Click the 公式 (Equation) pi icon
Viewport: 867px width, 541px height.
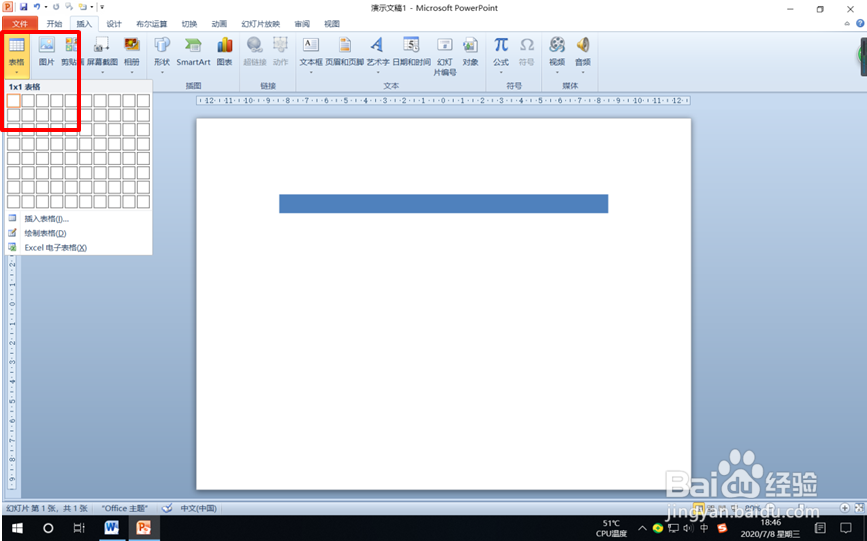[501, 45]
